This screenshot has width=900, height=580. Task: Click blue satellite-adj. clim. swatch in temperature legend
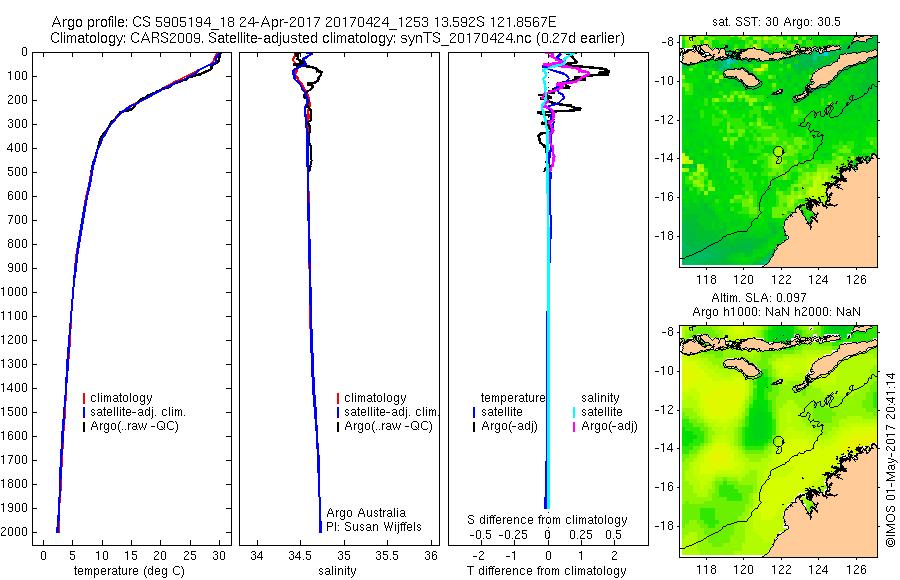84,412
